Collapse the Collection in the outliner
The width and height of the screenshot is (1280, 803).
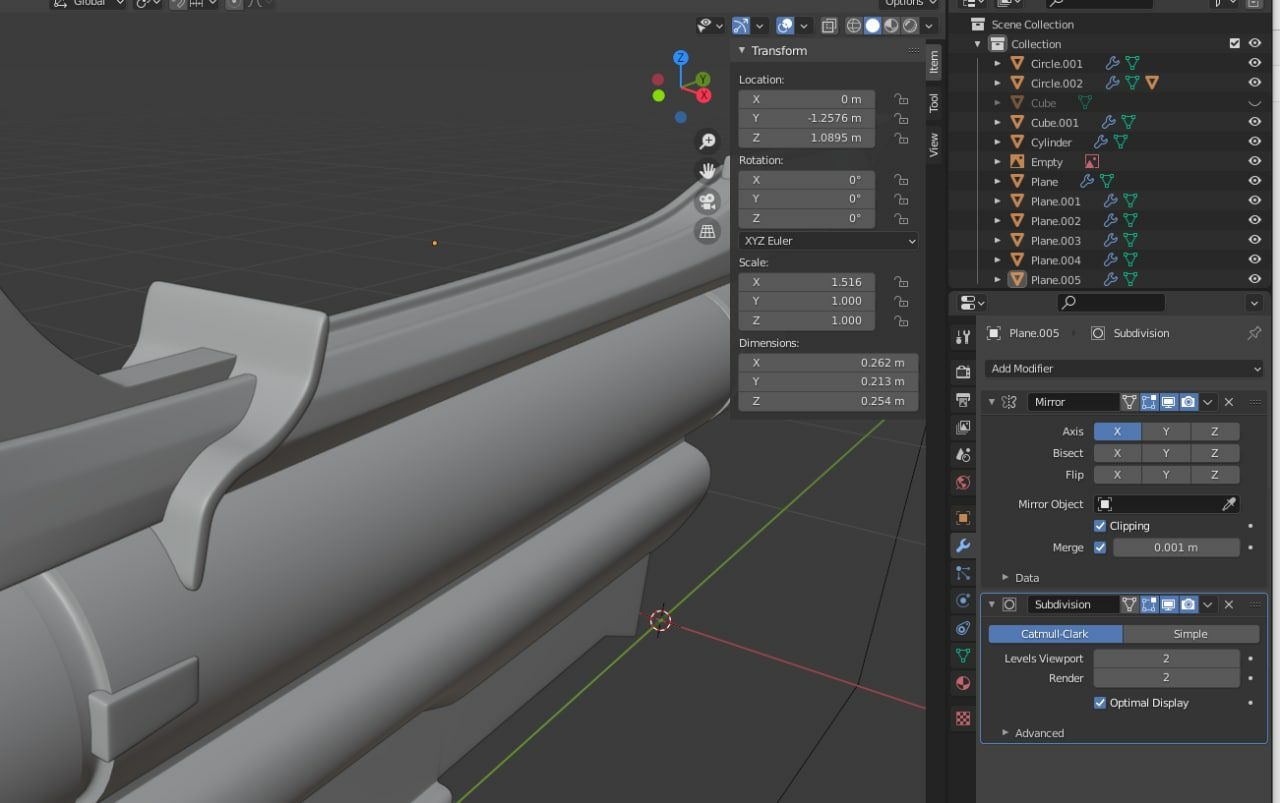978,44
